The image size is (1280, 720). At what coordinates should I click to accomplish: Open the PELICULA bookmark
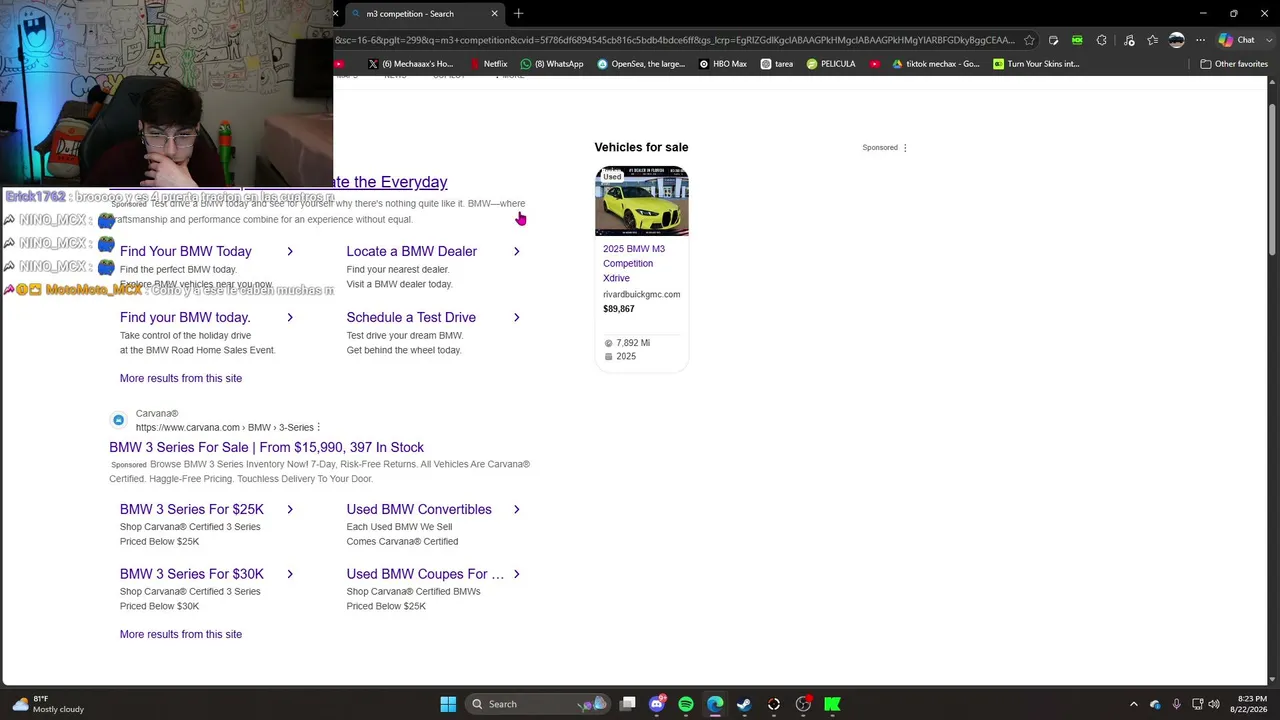[831, 64]
